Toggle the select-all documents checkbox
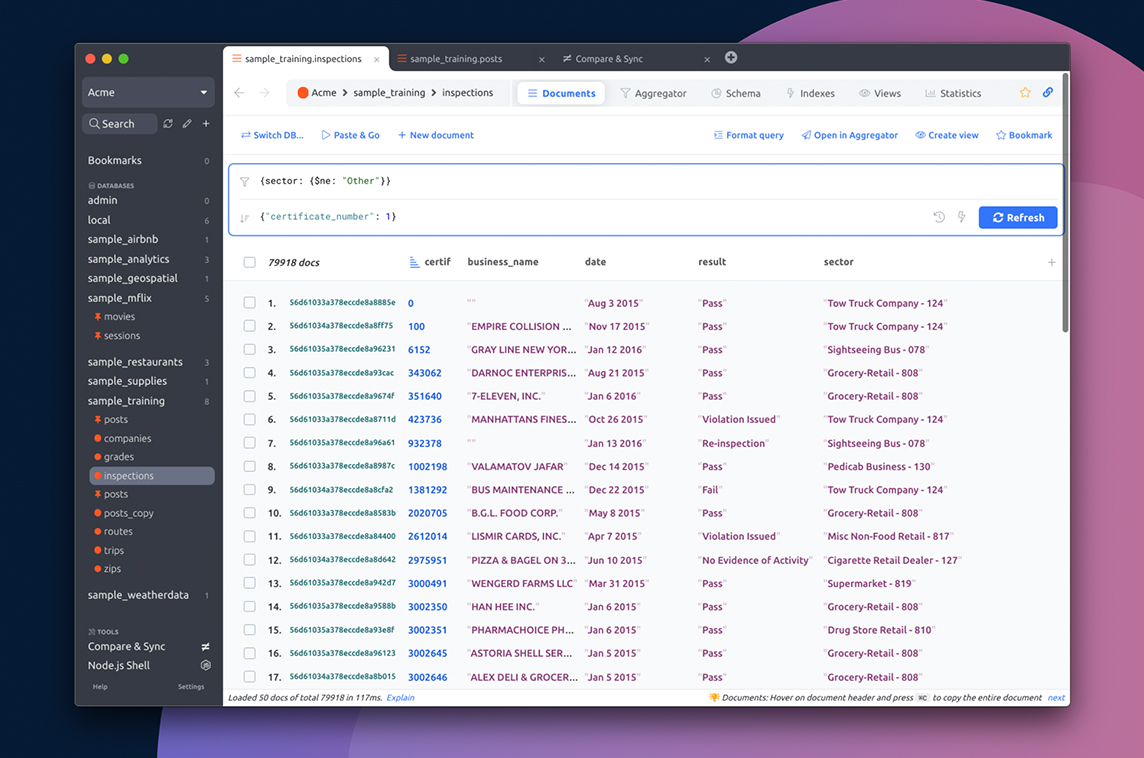This screenshot has height=758, width=1144. pos(250,262)
